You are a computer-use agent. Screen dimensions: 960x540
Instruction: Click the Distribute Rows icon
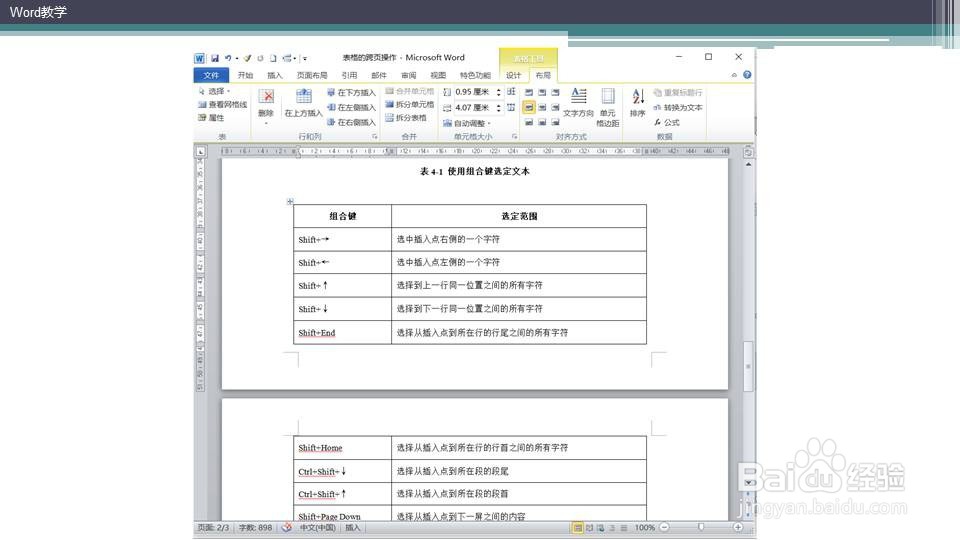click(x=511, y=92)
